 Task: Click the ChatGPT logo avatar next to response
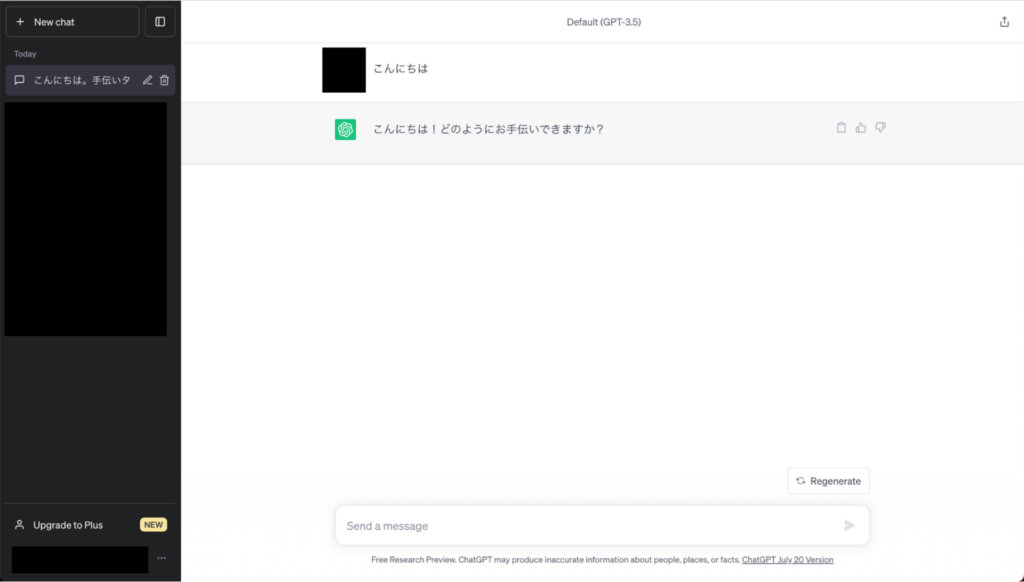tap(345, 129)
